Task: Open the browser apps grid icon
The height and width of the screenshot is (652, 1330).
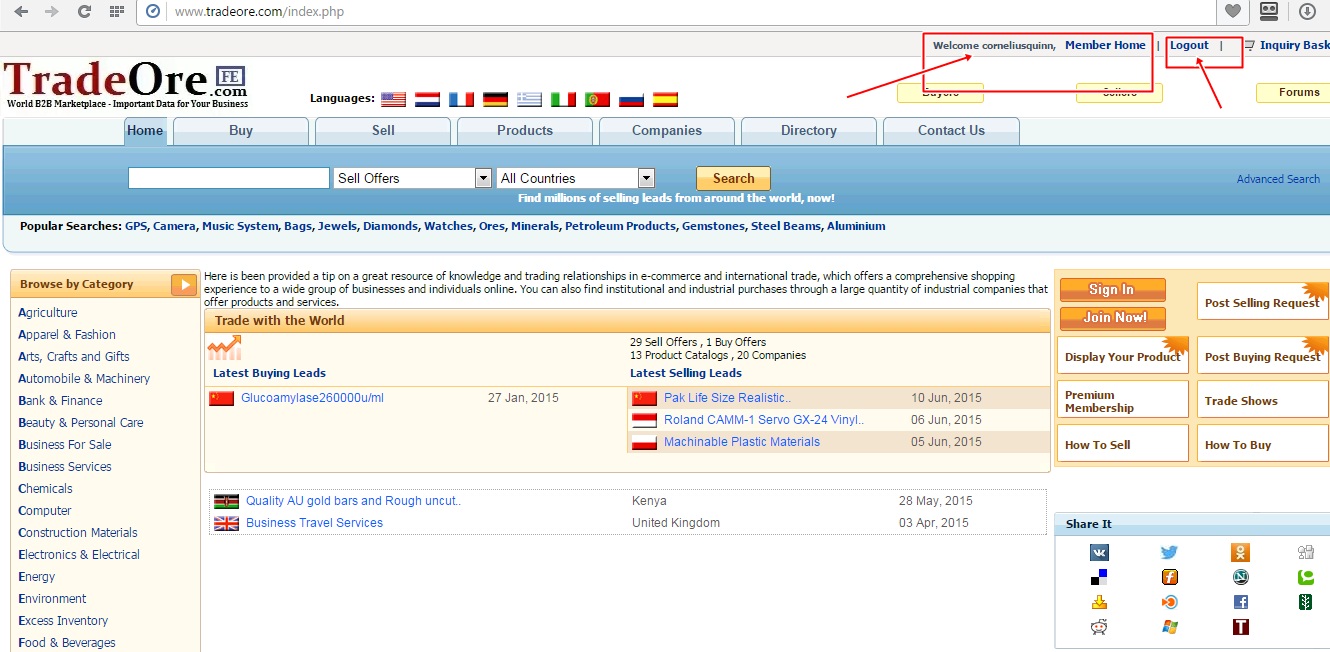Action: point(117,12)
